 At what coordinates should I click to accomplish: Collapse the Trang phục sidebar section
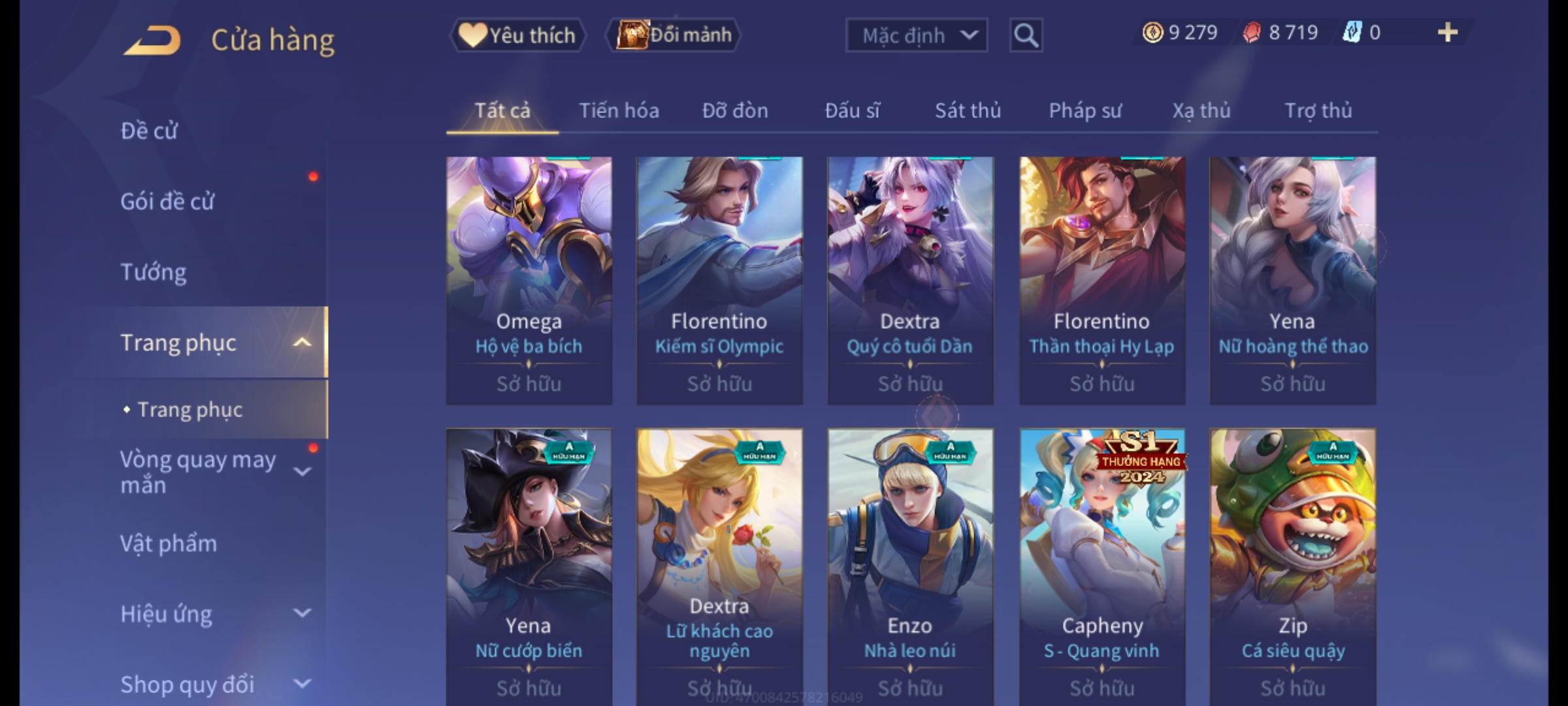click(x=302, y=343)
